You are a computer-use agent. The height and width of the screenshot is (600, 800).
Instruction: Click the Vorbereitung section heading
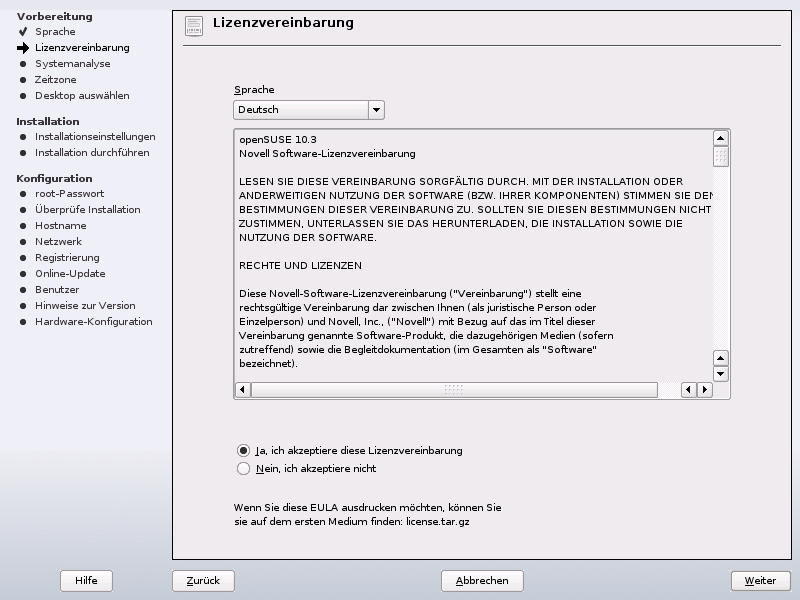coord(55,17)
